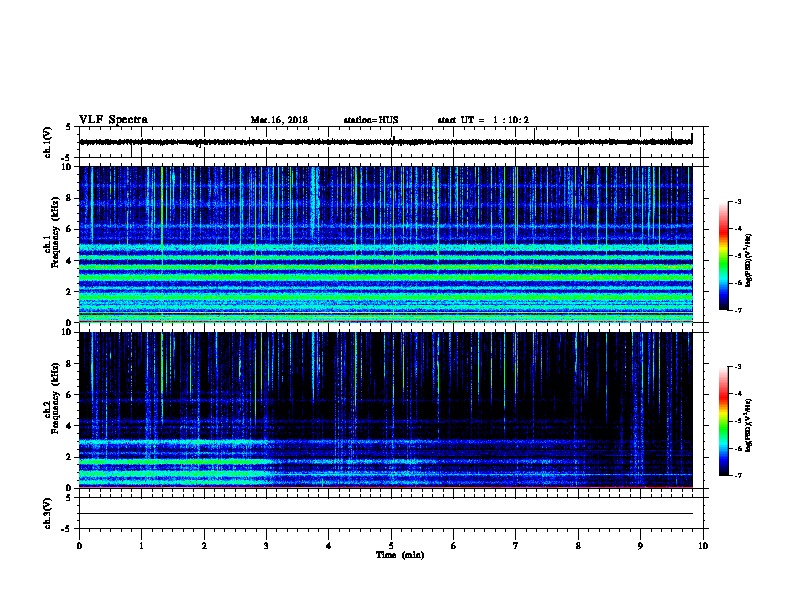Click inside the ch.1 spectrogram panel
Viewport: 792px width, 612px height.
[385, 244]
